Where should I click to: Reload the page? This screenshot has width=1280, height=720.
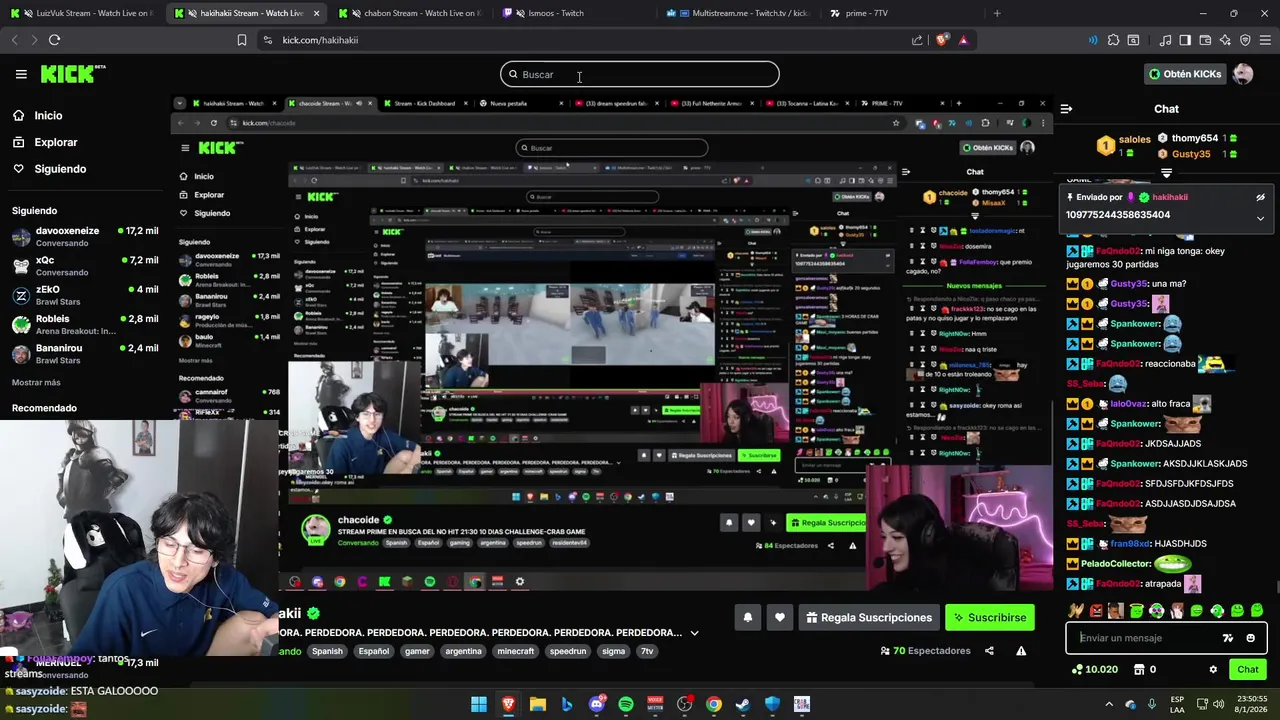pyautogui.click(x=55, y=40)
